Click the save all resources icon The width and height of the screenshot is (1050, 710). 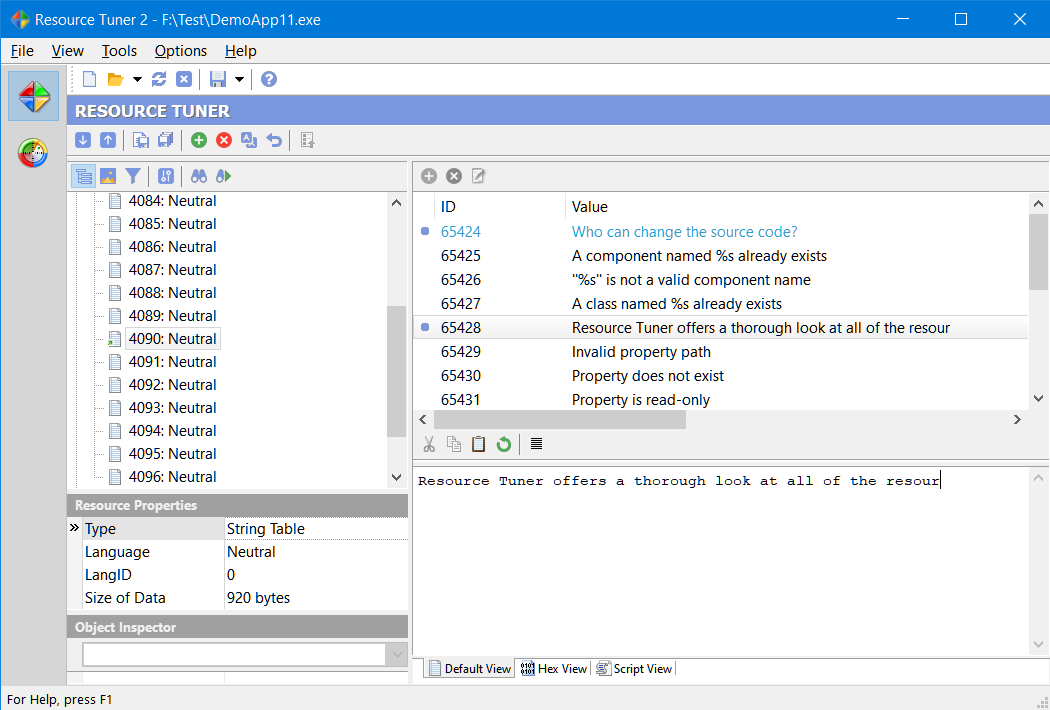[165, 140]
